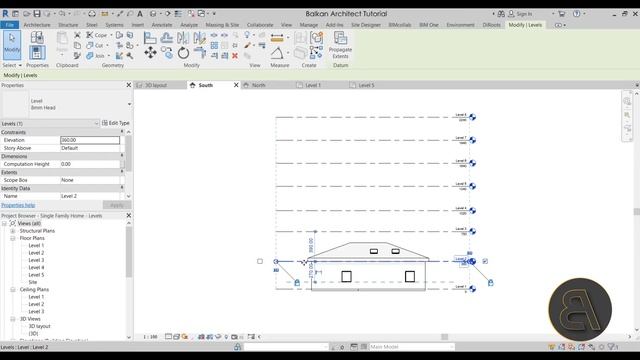Click the Edit Type button
Viewport: 640px width, 360px height.
click(116, 123)
